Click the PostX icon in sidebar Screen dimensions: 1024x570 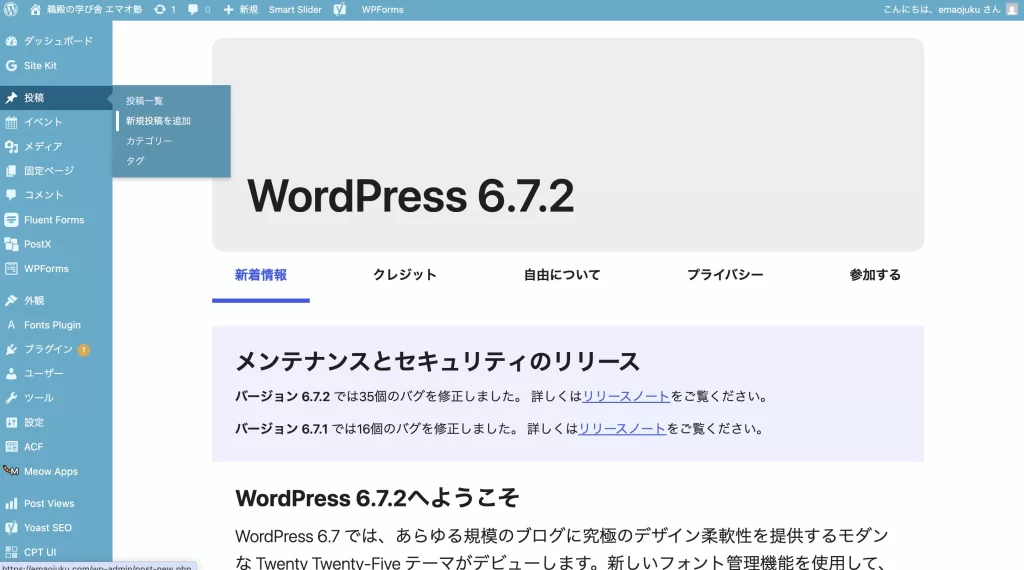[11, 244]
